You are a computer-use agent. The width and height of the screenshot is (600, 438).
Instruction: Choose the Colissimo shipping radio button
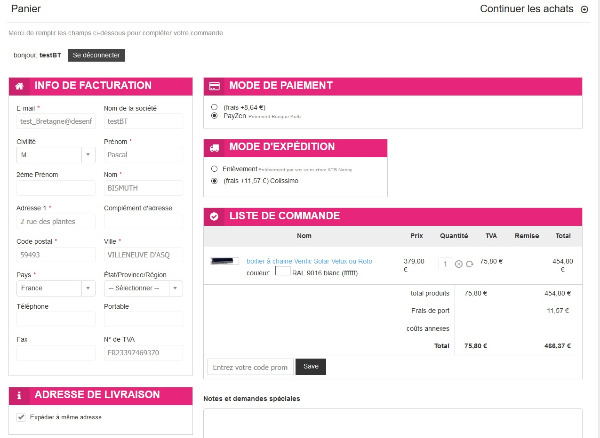tap(214, 181)
